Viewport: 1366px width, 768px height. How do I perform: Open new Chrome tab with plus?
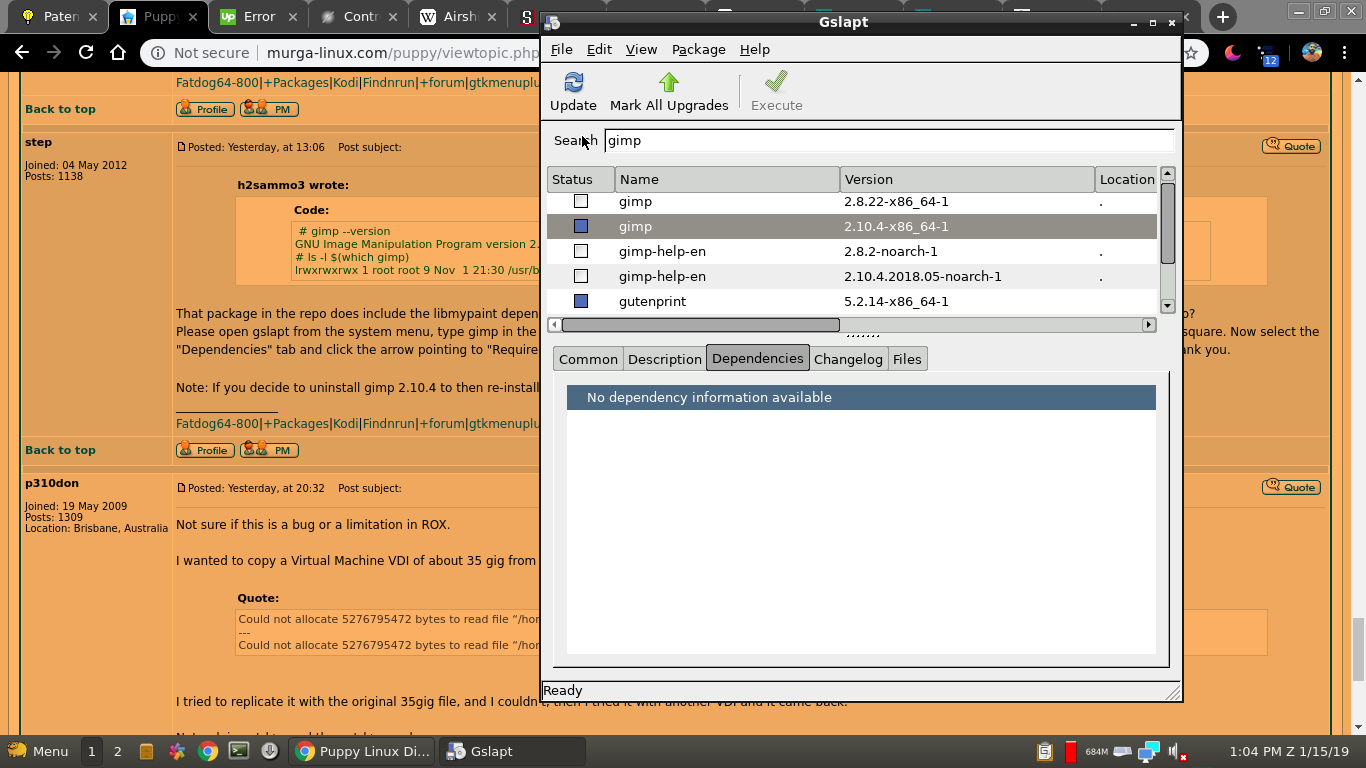point(1222,17)
